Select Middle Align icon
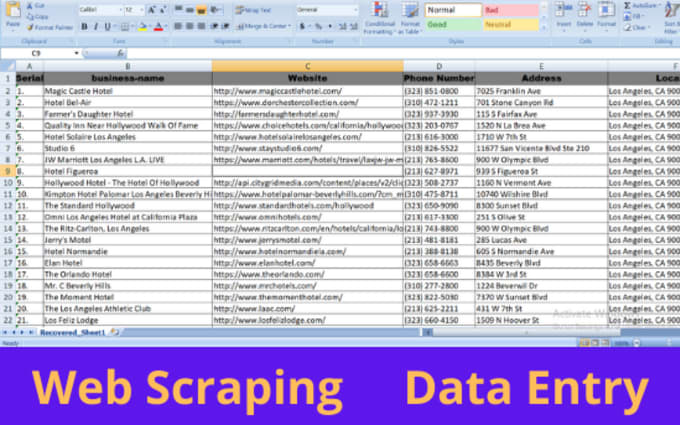680x425 pixels. (x=190, y=10)
